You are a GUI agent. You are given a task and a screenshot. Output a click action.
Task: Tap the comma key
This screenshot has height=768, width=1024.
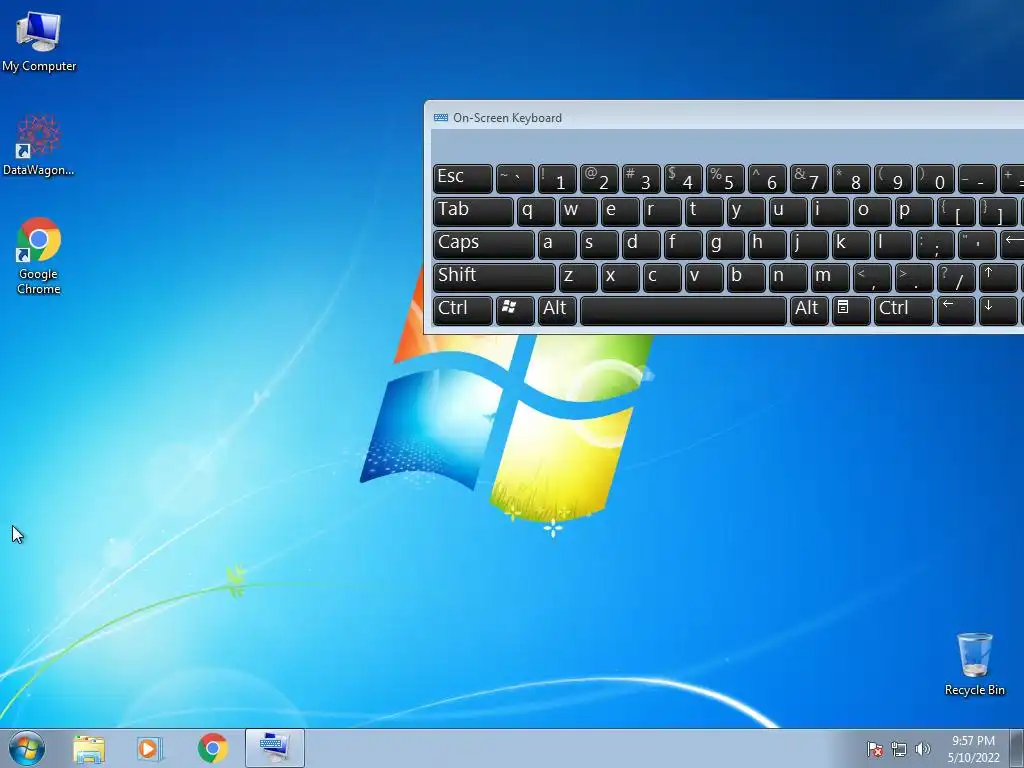(872, 277)
